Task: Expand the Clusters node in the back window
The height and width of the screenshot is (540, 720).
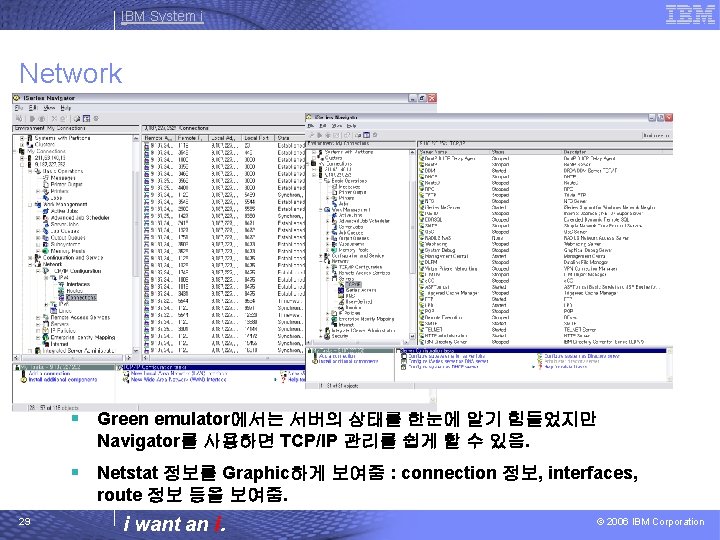Action: tap(22, 144)
